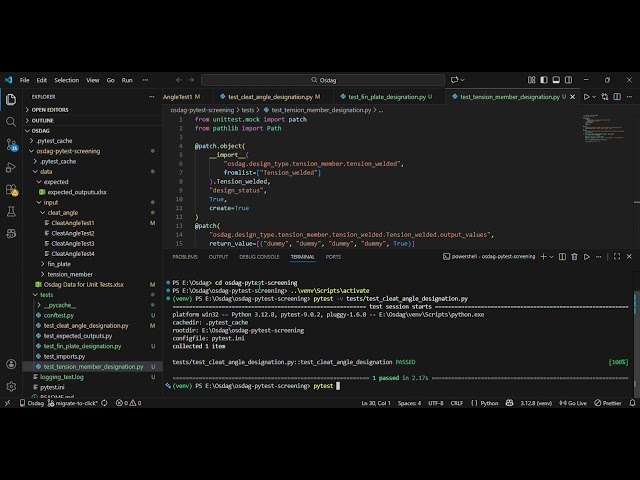Add a new terminal with plus icon

coord(543,256)
